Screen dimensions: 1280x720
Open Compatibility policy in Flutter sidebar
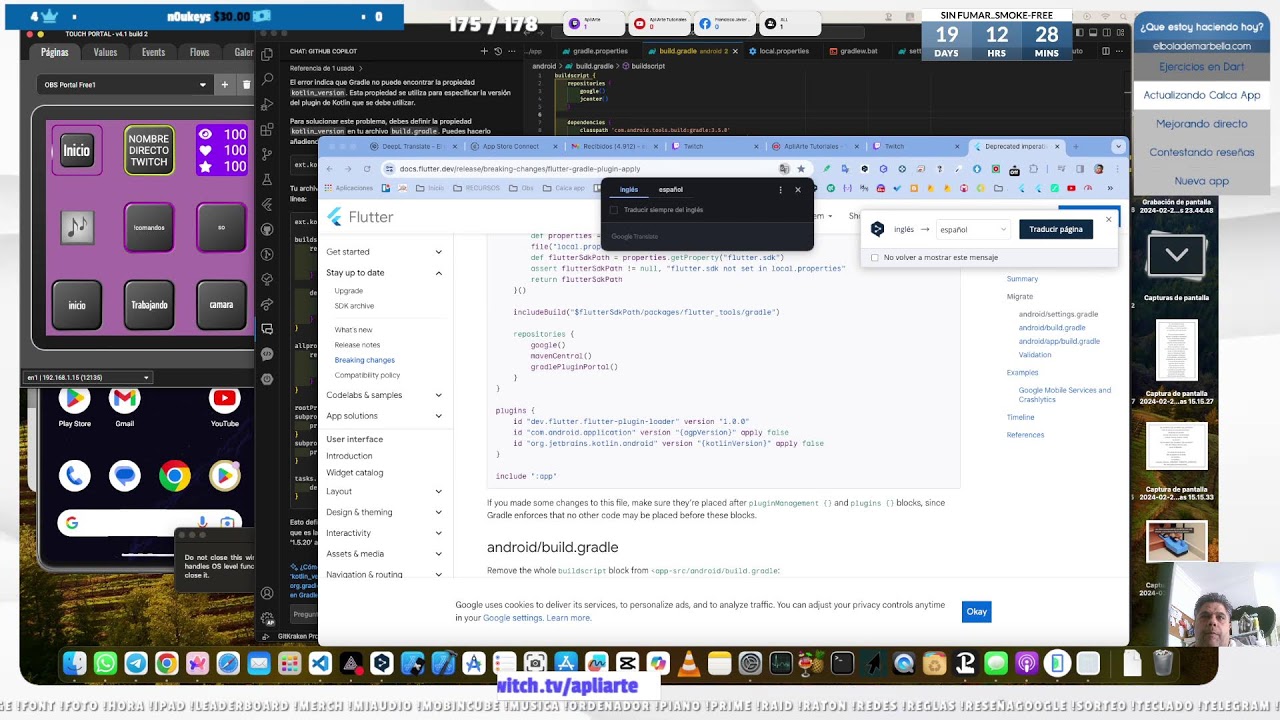(x=367, y=375)
